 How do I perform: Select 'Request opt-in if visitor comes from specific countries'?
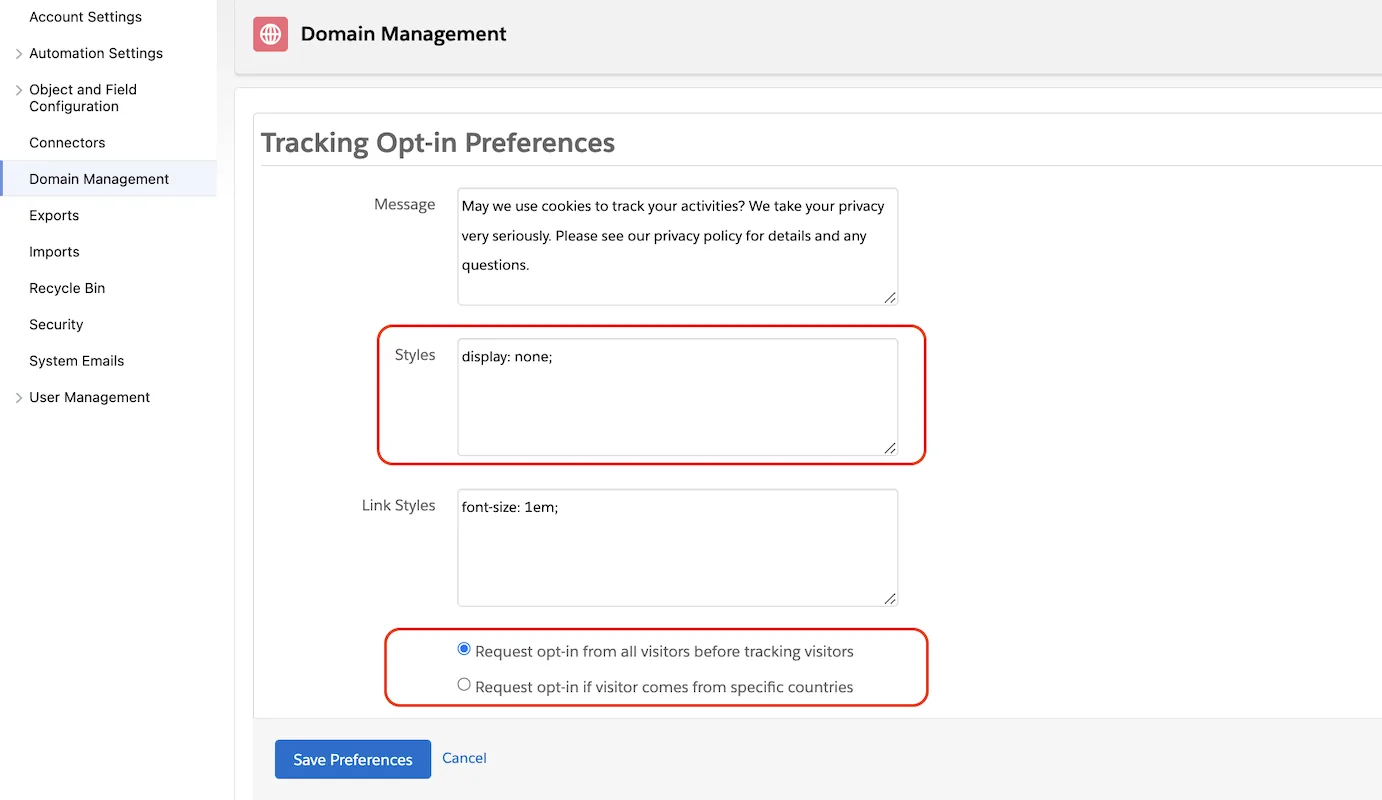click(x=464, y=686)
